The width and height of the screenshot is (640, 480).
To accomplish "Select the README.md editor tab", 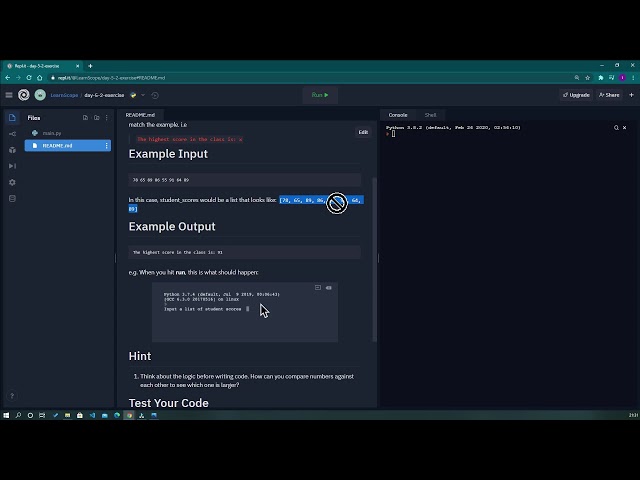I will pos(140,115).
